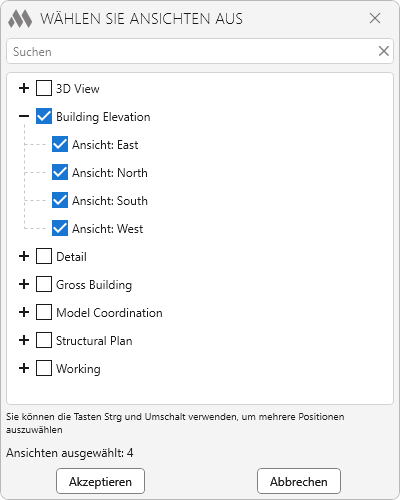This screenshot has height=500, width=400.
Task: Expand the Gross Building node
Action: pos(24,284)
